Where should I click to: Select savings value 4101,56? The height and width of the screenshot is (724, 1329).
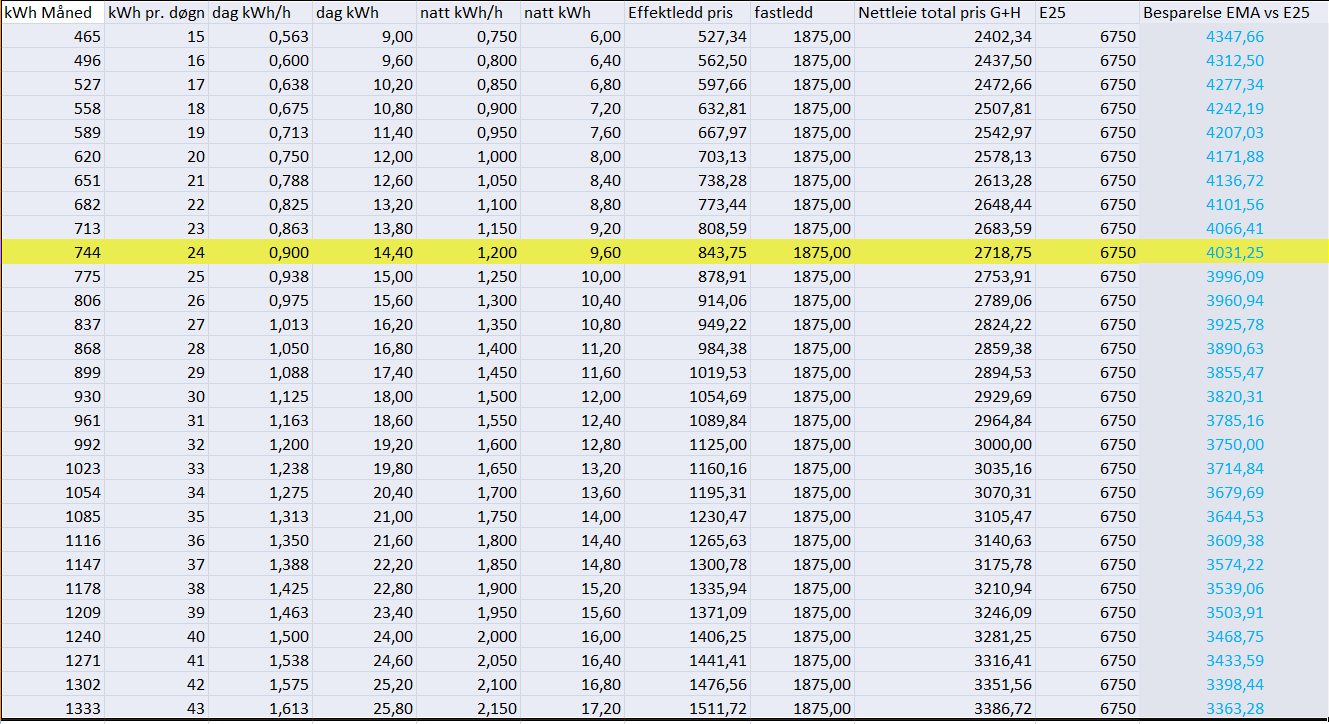1234,204
